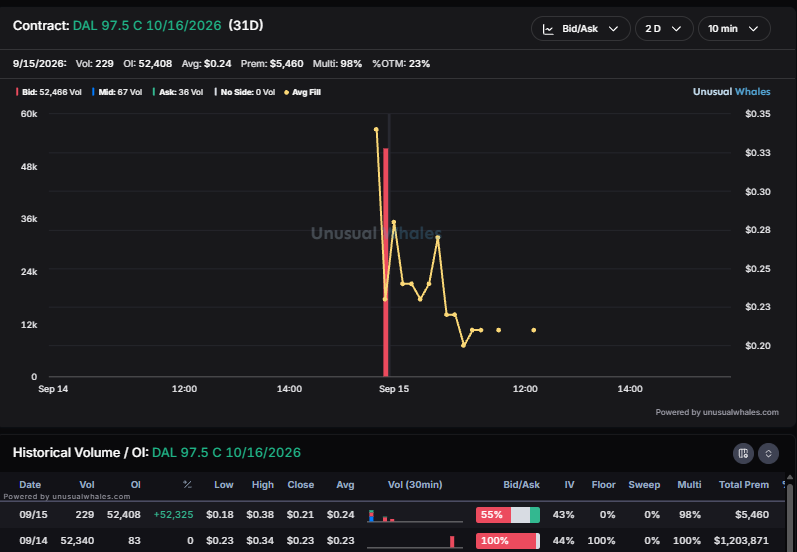Open the 10 min interval dropdown
The width and height of the screenshot is (797, 552).
pos(734,28)
